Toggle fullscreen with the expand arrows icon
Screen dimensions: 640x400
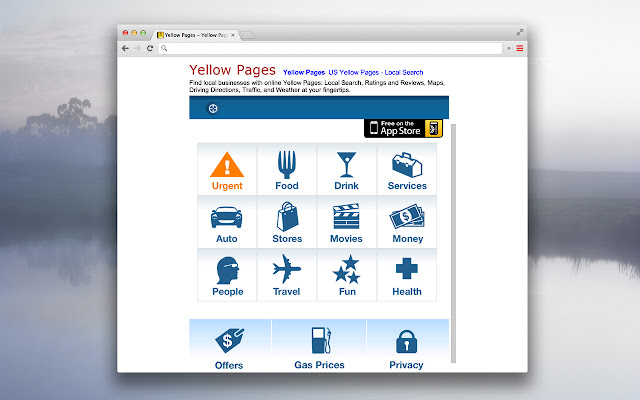pos(520,32)
